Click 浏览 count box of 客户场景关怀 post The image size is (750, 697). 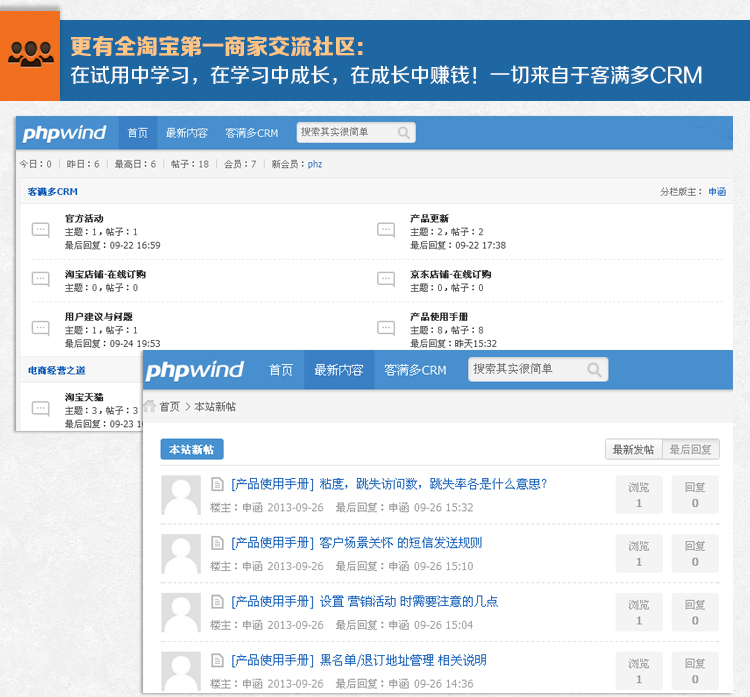coord(639,553)
